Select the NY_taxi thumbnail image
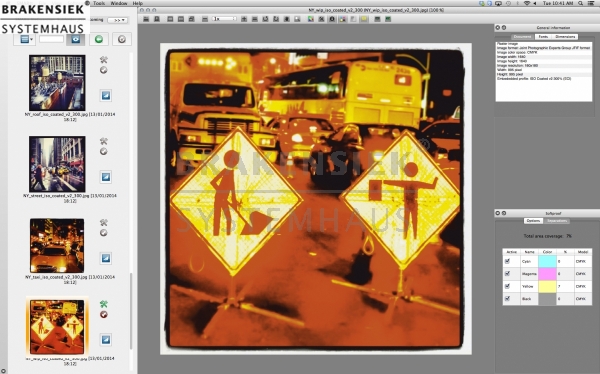600x374 pixels. pos(57,246)
